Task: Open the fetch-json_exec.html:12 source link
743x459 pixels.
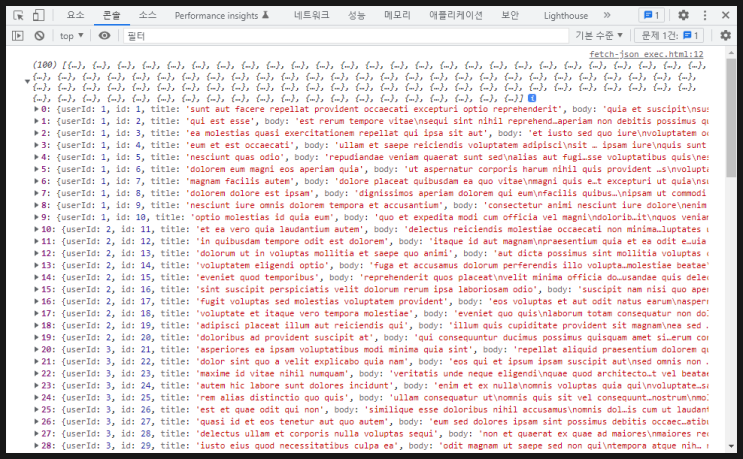Action: click(x=646, y=54)
